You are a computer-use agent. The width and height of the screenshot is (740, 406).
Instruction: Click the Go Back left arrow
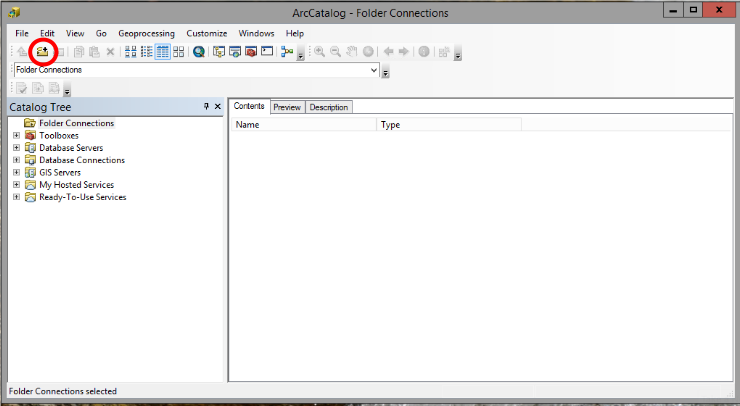click(x=388, y=51)
